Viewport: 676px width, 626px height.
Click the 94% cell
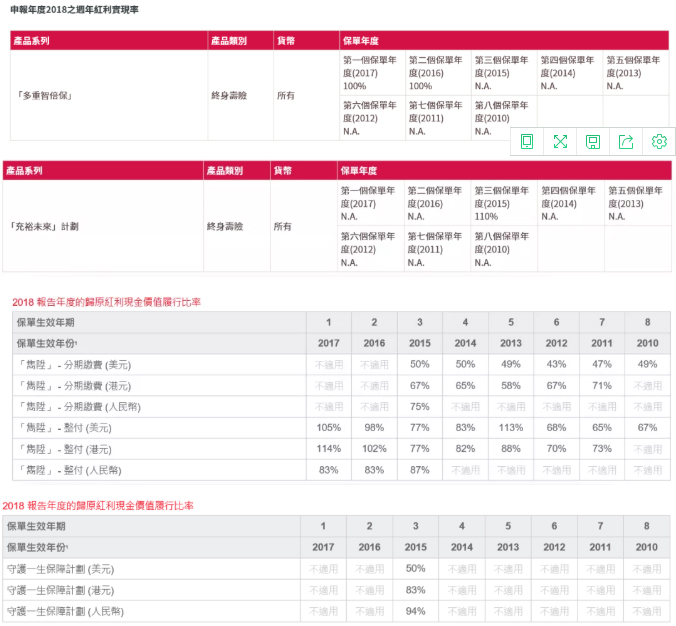[x=416, y=611]
